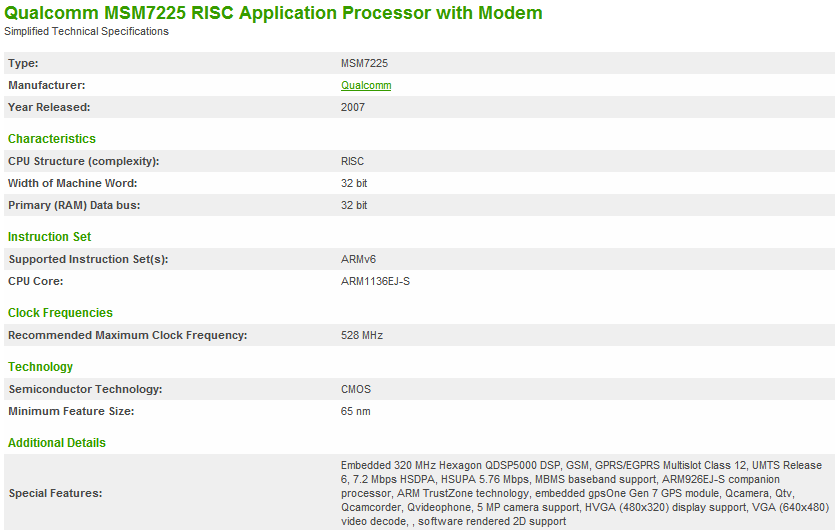Select the ARM1136EJ-S core value
837x530 pixels.
point(375,281)
